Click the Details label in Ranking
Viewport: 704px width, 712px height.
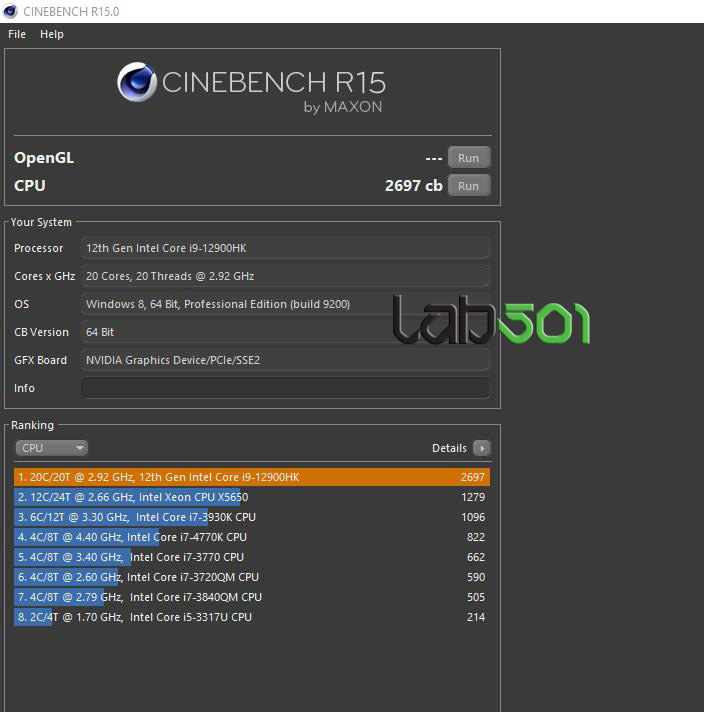pyautogui.click(x=449, y=448)
